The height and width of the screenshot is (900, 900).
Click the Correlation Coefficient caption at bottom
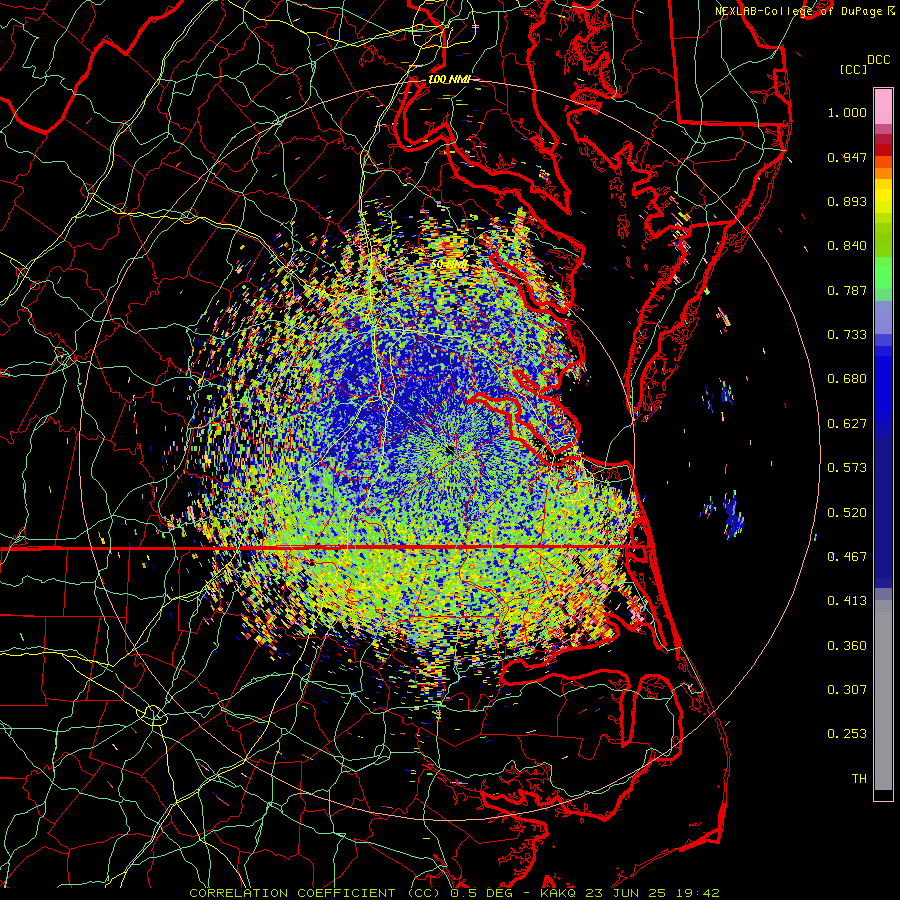click(454, 893)
